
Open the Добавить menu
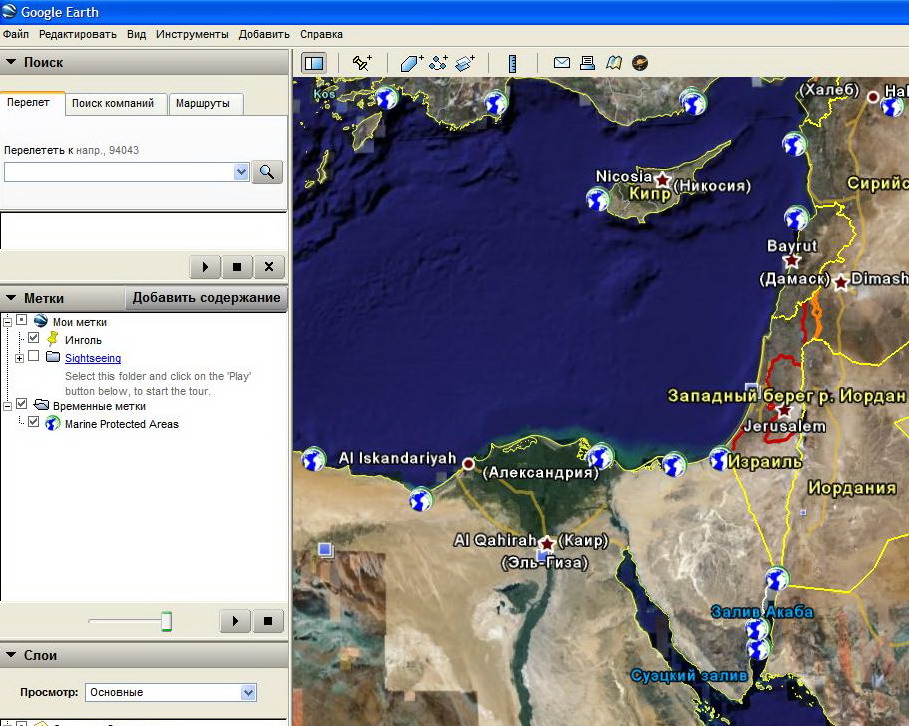pos(264,34)
